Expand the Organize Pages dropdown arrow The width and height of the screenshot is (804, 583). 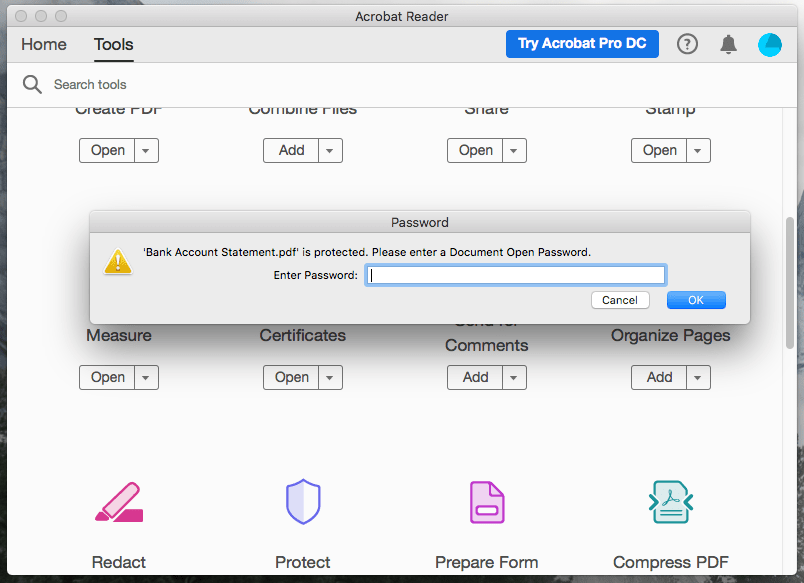[698, 377]
